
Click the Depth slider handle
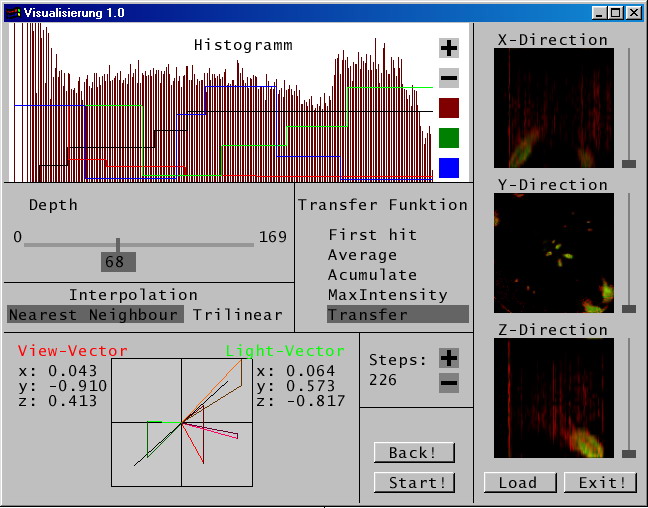(118, 245)
